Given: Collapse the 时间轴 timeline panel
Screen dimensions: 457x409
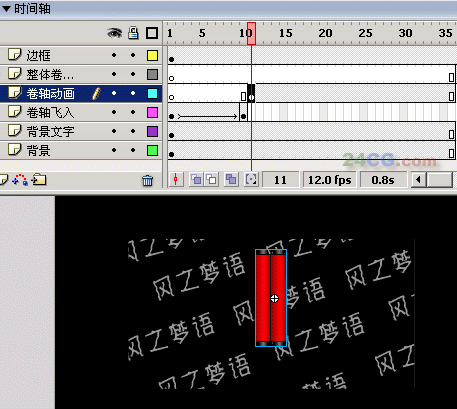Looking at the screenshot, I should click(x=6, y=8).
